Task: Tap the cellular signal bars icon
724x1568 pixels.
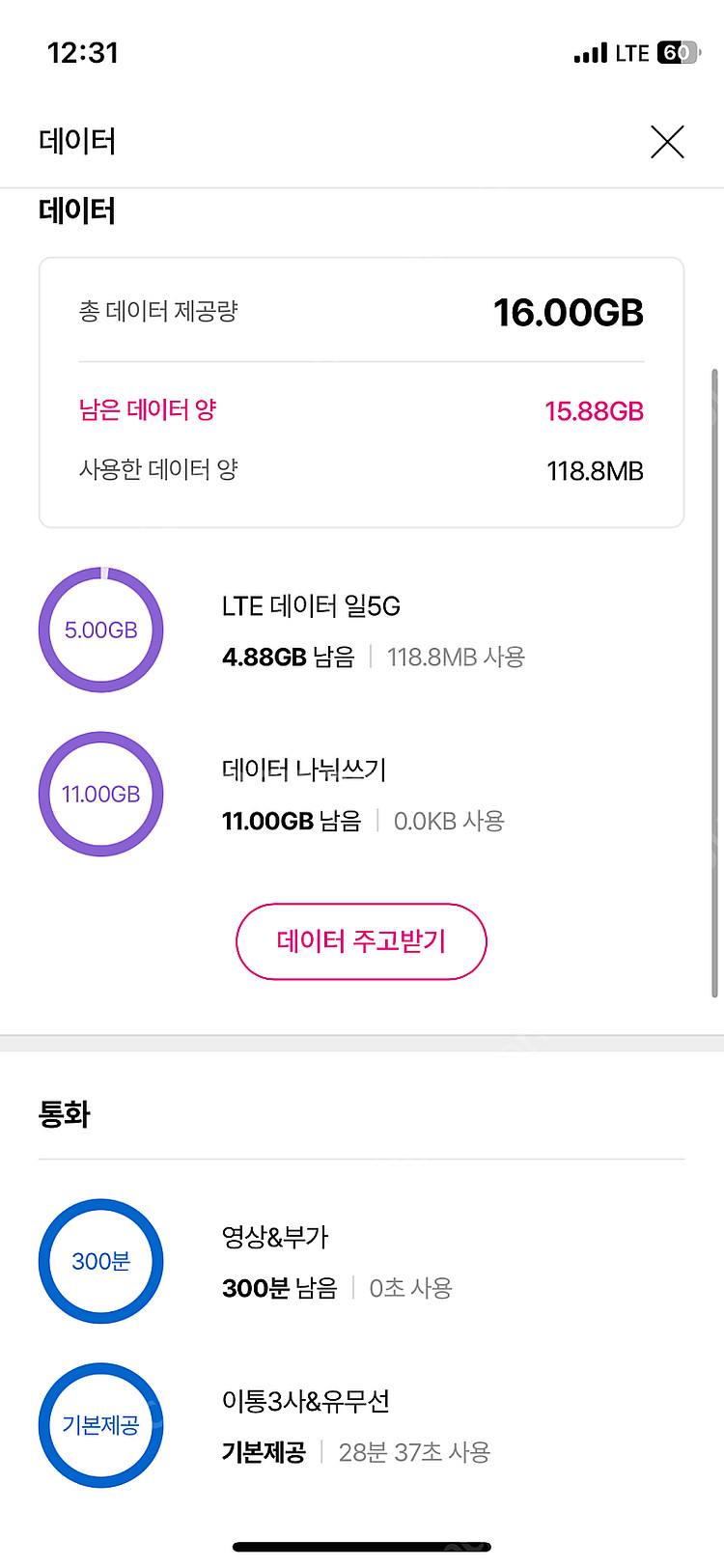Action: point(590,53)
